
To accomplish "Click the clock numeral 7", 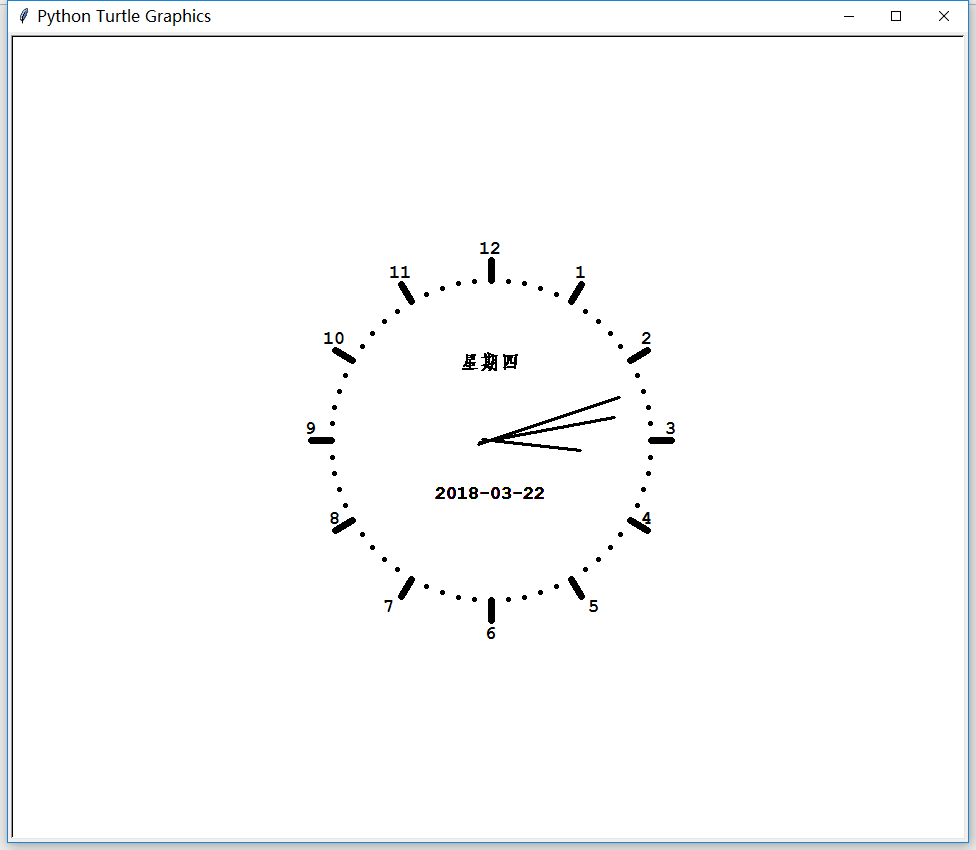I will point(388,606).
